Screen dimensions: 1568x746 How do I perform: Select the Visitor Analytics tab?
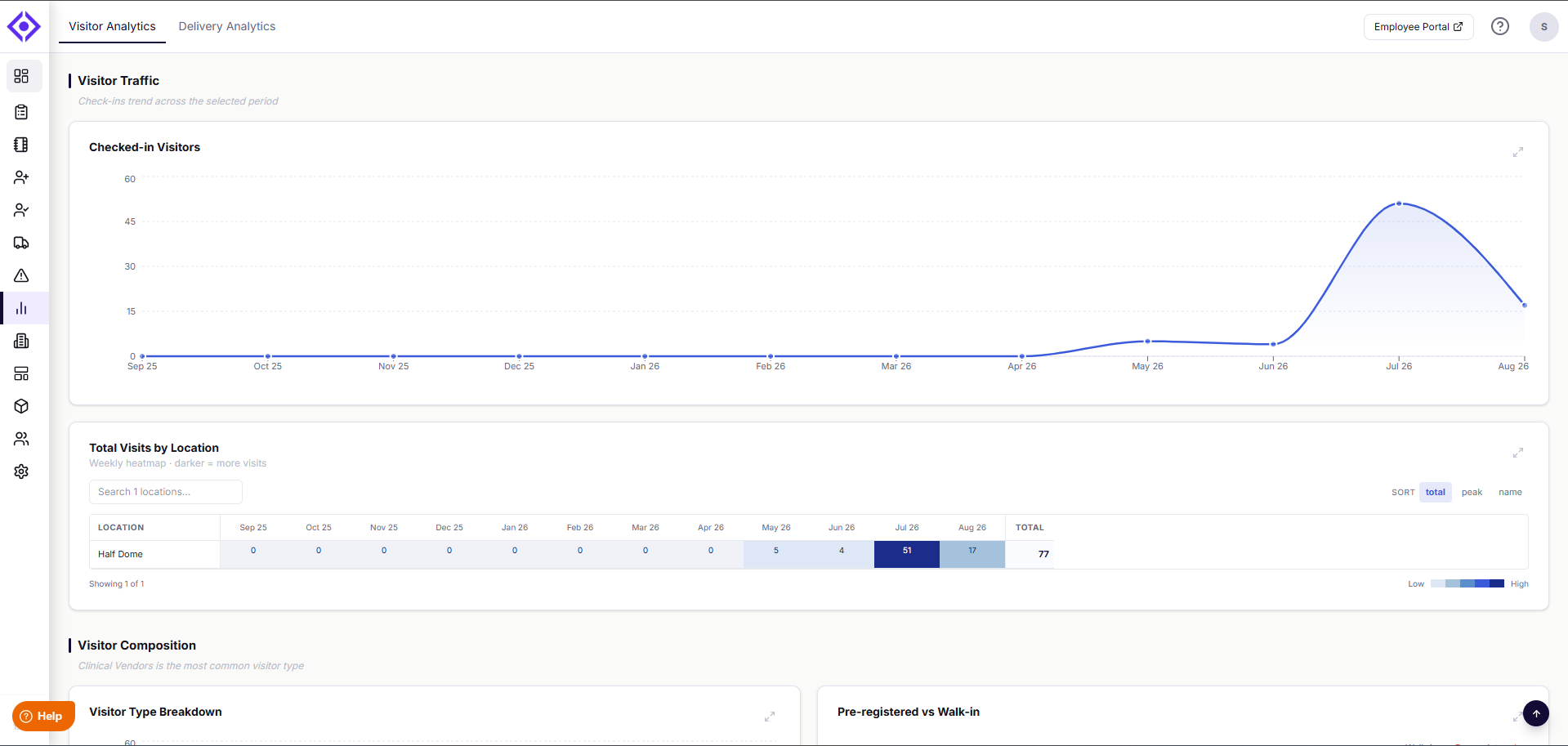point(112,26)
